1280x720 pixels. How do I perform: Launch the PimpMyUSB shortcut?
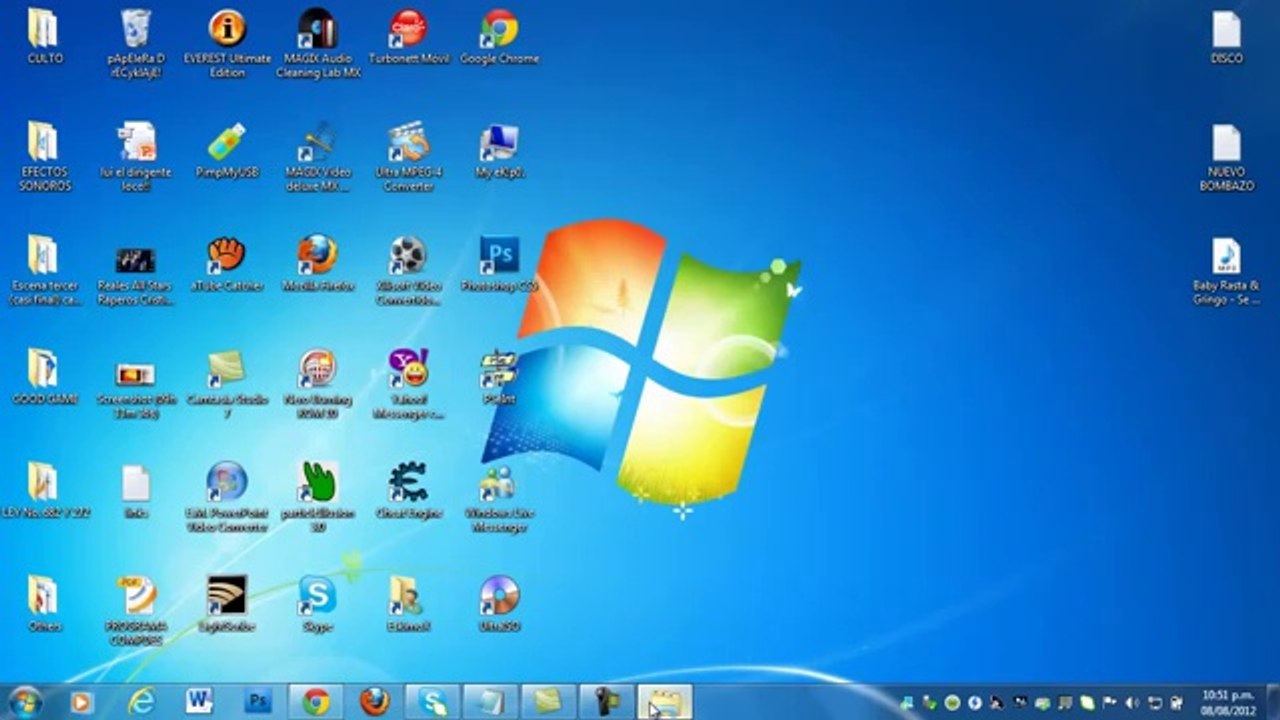[227, 150]
